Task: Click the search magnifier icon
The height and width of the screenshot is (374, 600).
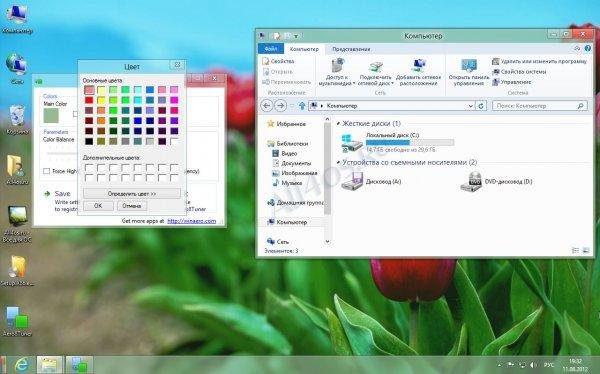Action: 581,106
